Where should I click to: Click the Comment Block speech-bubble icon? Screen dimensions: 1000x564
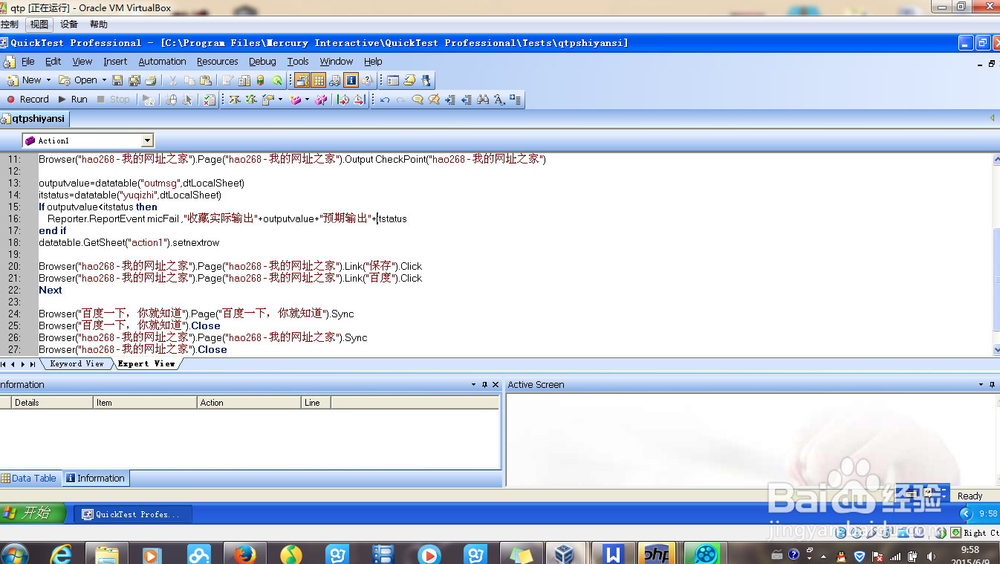pyautogui.click(x=418, y=100)
